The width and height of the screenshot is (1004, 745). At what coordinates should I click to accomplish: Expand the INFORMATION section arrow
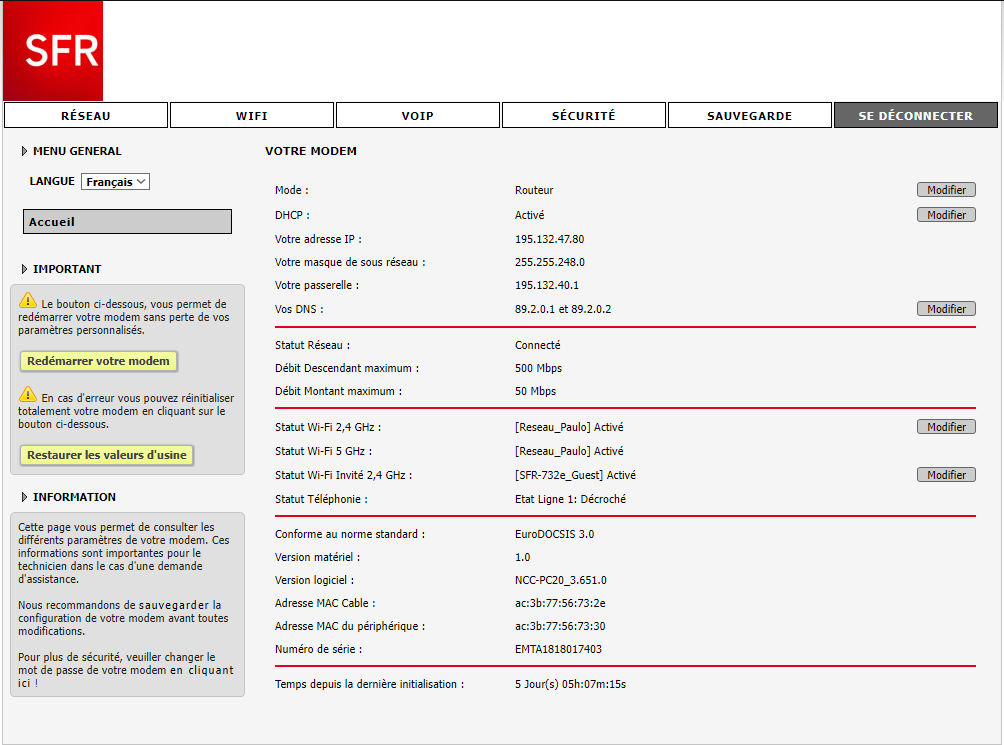tap(24, 498)
